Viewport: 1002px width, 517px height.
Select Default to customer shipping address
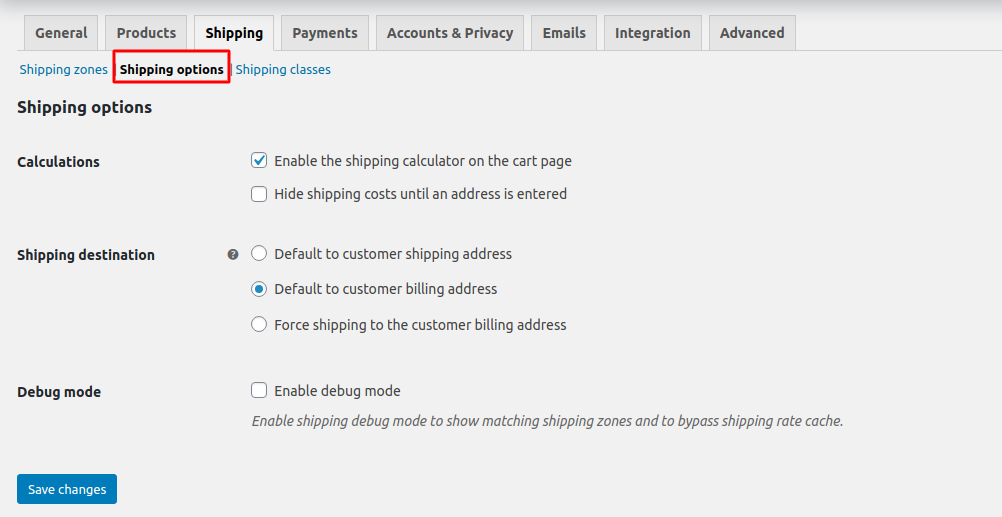click(259, 254)
